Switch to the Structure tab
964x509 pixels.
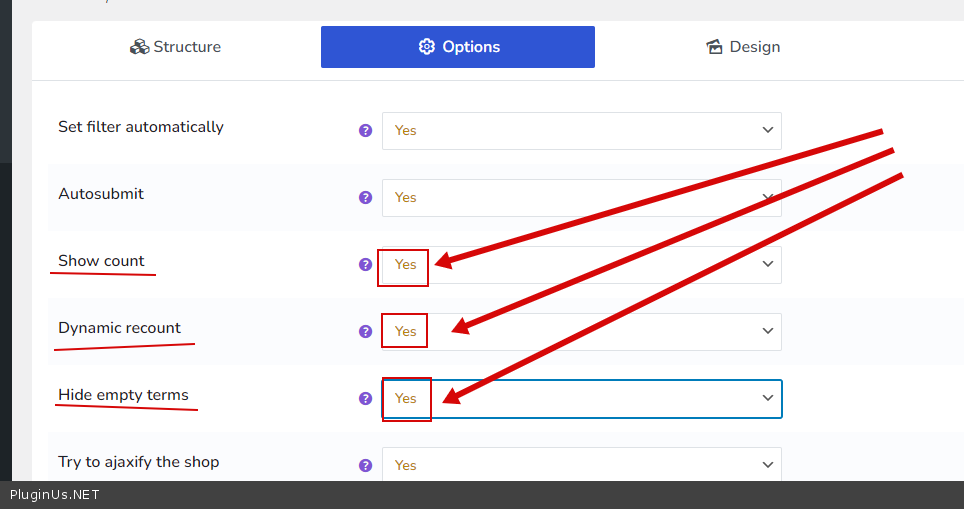[176, 47]
